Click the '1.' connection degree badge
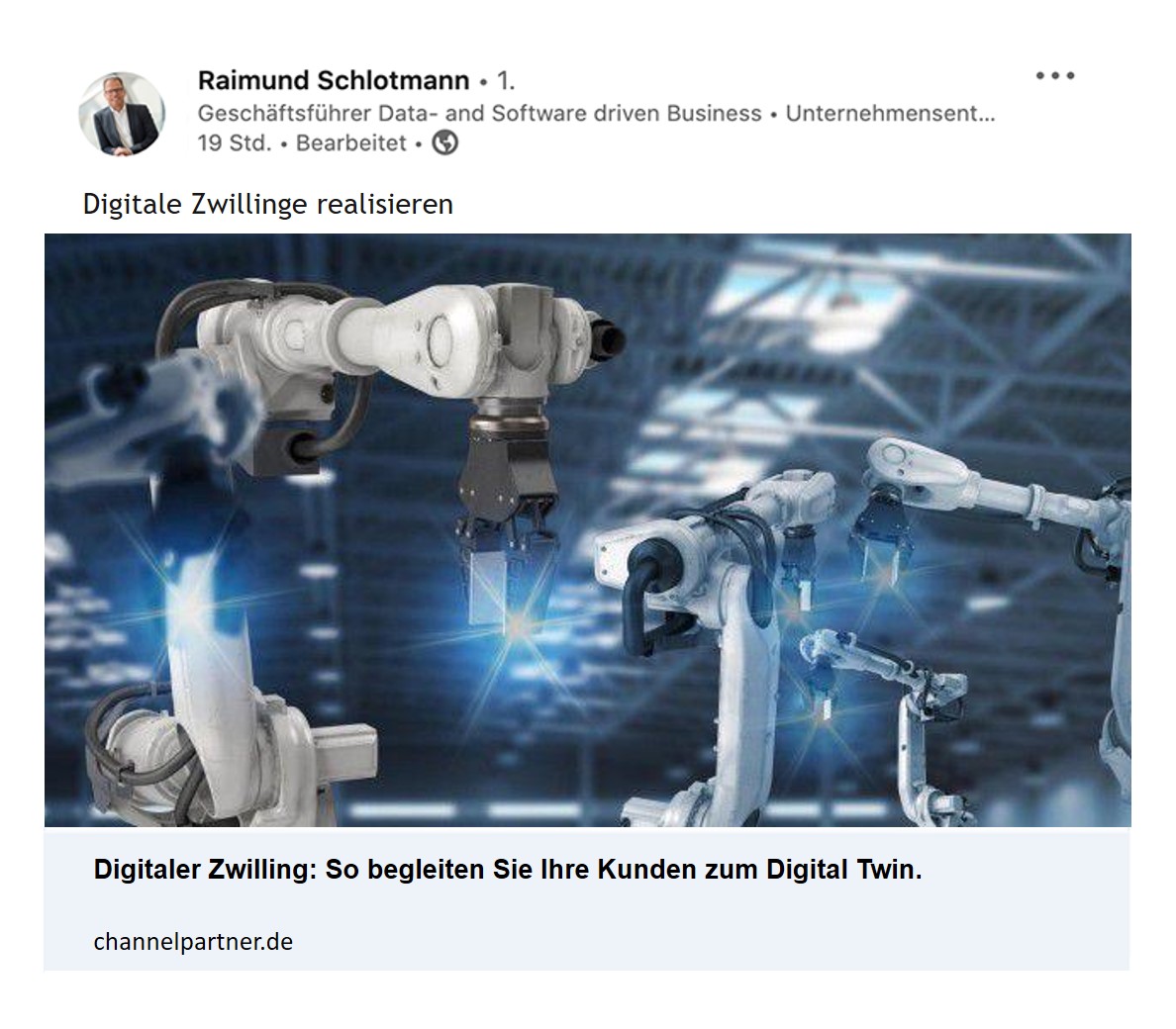This screenshot has width=1176, height=1029. coord(506,80)
